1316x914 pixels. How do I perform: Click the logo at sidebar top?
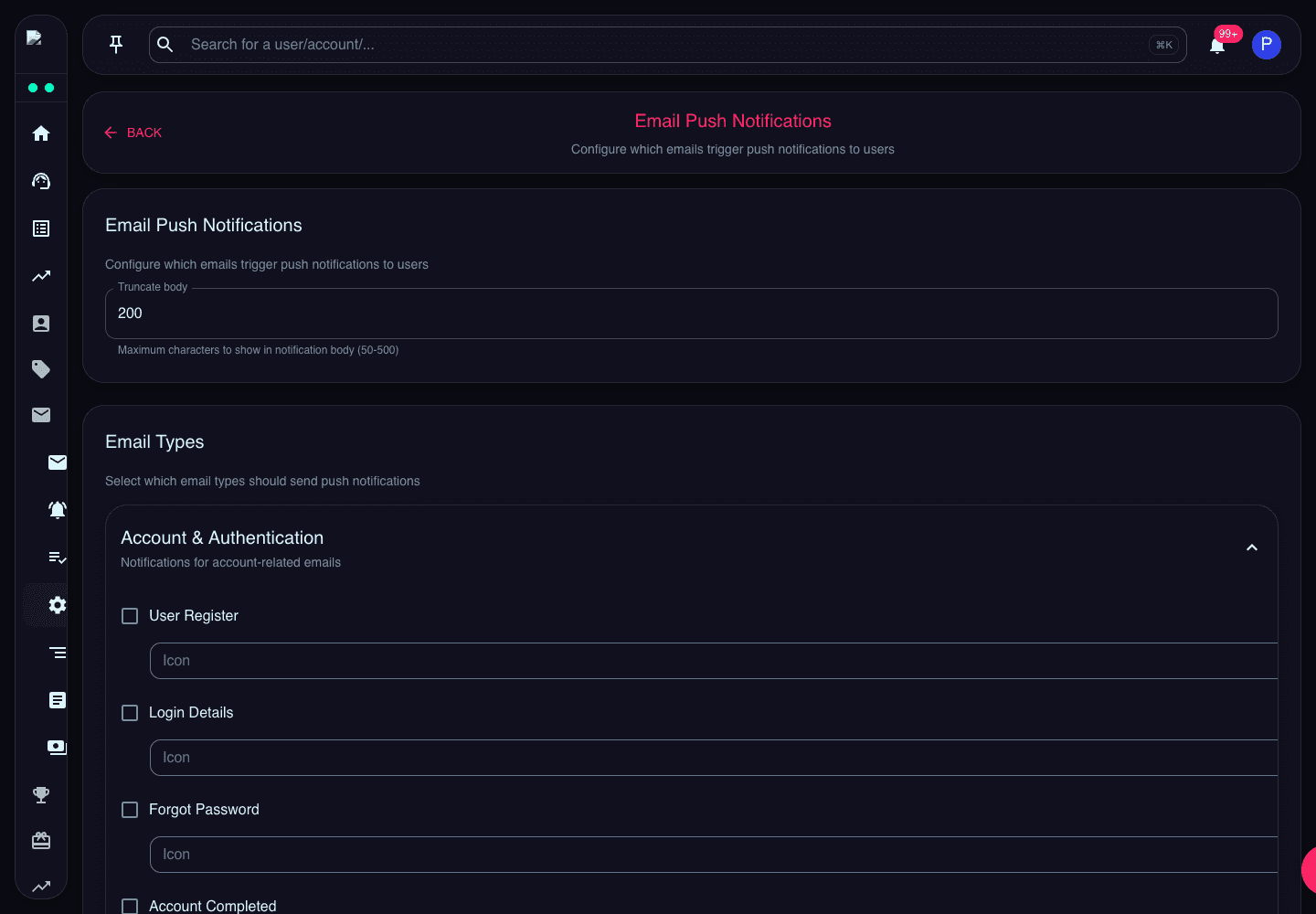[35, 37]
